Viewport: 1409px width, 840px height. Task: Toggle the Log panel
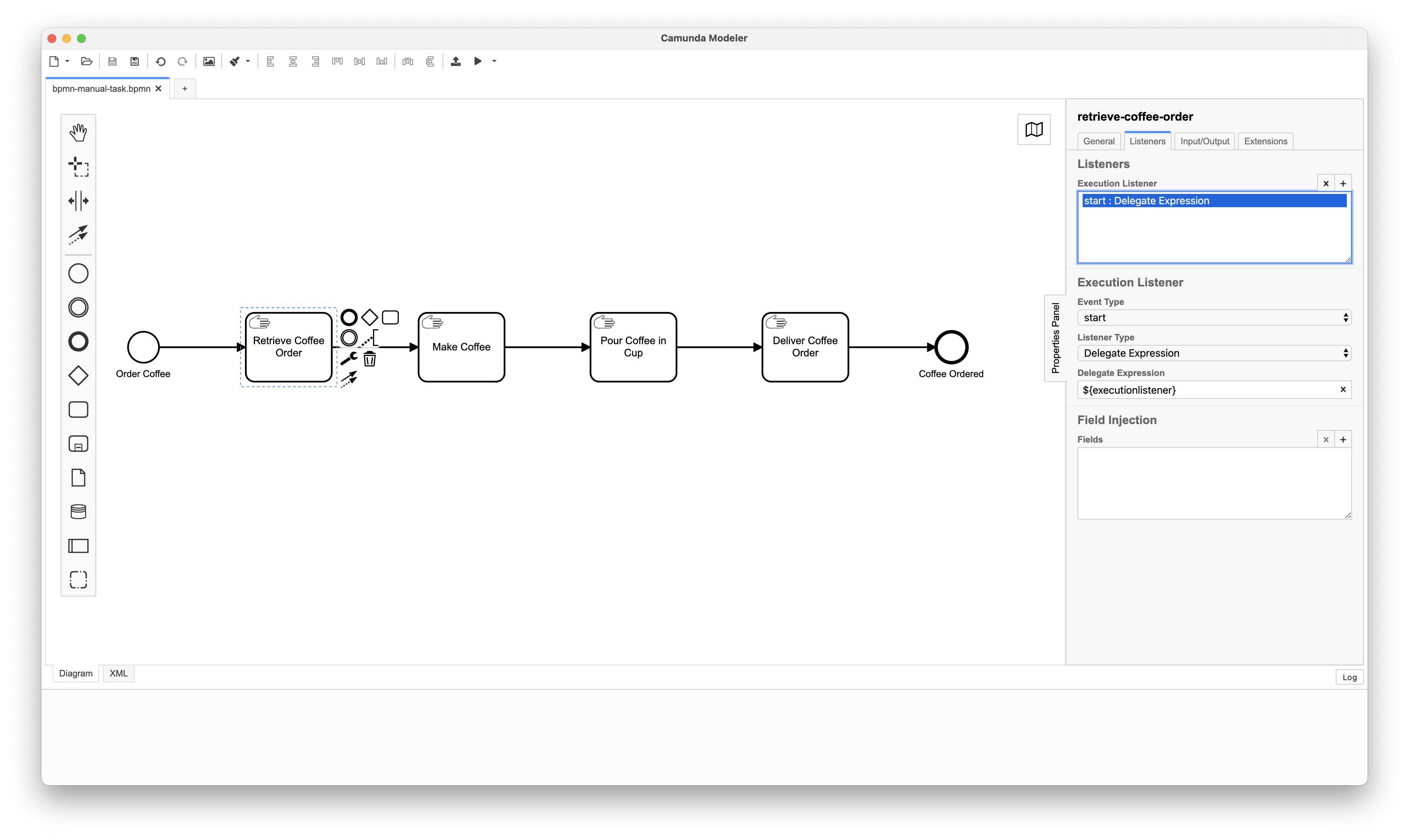(x=1349, y=677)
